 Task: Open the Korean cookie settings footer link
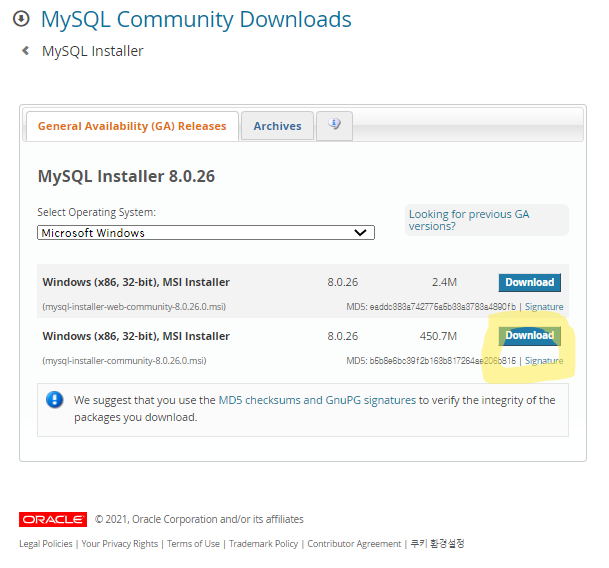coord(437,543)
